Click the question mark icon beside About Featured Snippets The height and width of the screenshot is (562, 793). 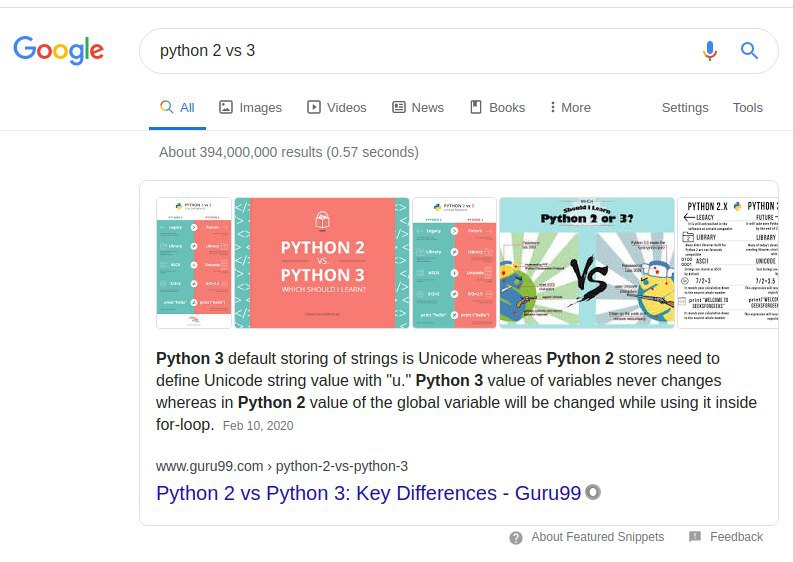click(x=516, y=538)
